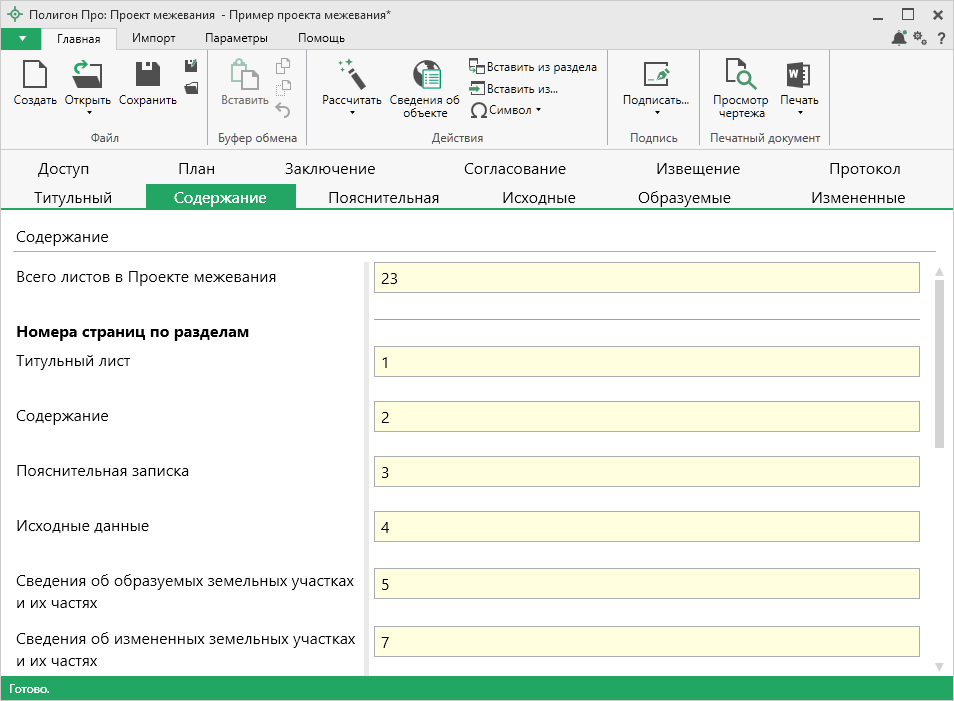Click the Вставить из... button
The image size is (954, 701).
(513, 88)
